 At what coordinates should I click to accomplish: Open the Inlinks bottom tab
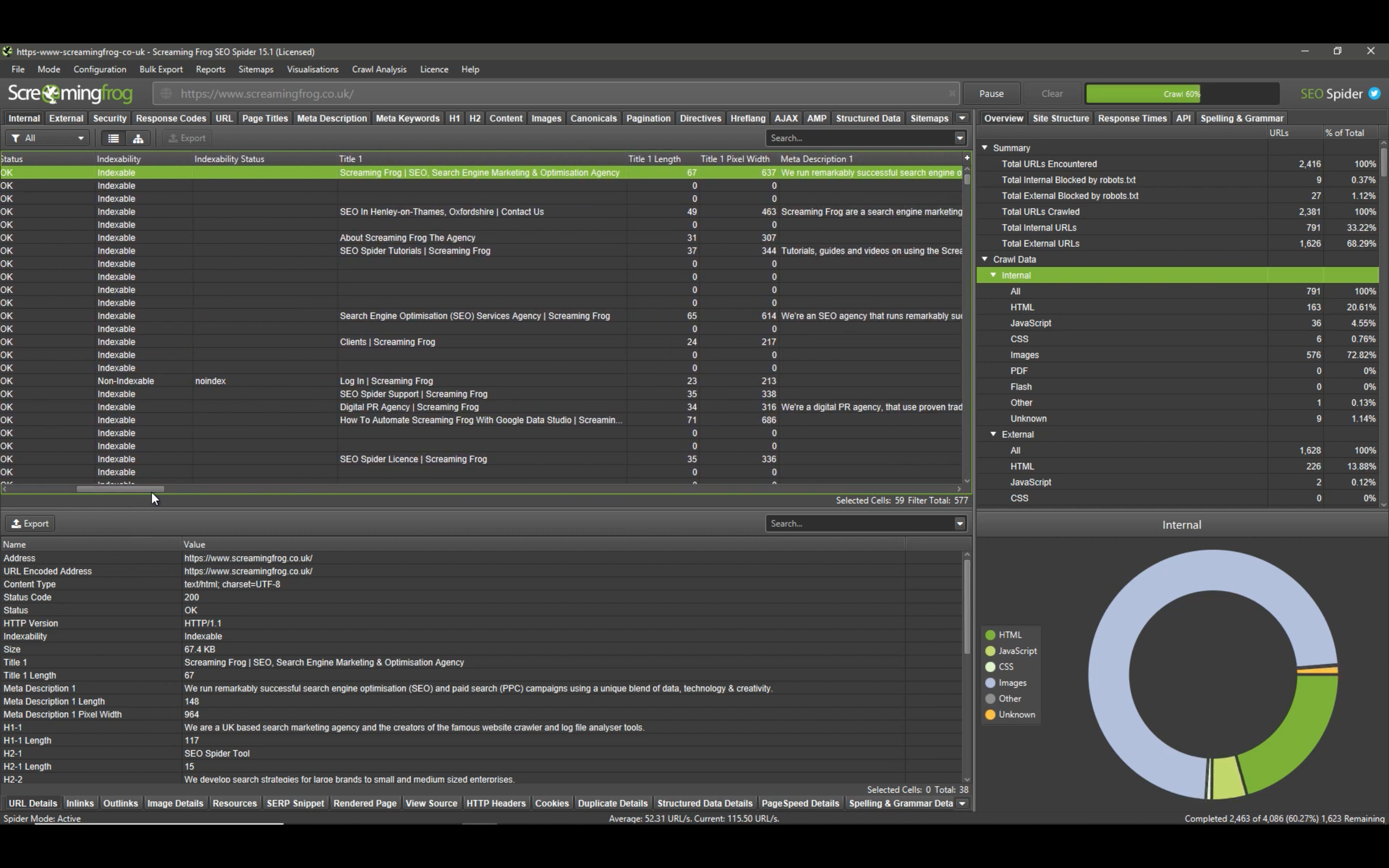click(80, 803)
